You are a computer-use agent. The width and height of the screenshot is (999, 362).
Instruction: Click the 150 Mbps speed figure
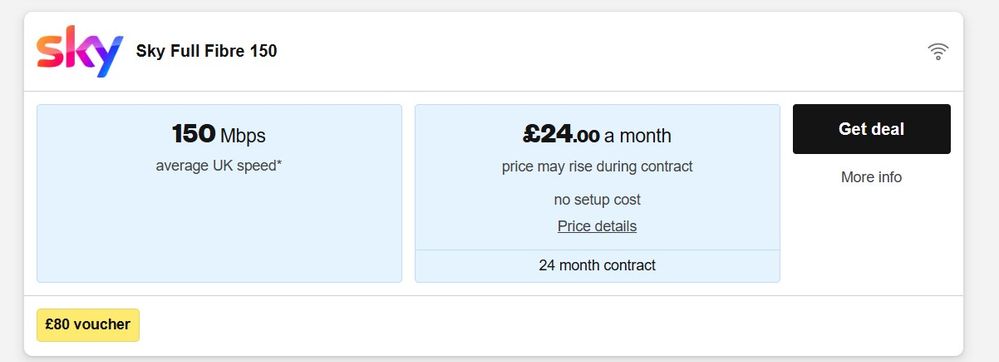tap(219, 134)
